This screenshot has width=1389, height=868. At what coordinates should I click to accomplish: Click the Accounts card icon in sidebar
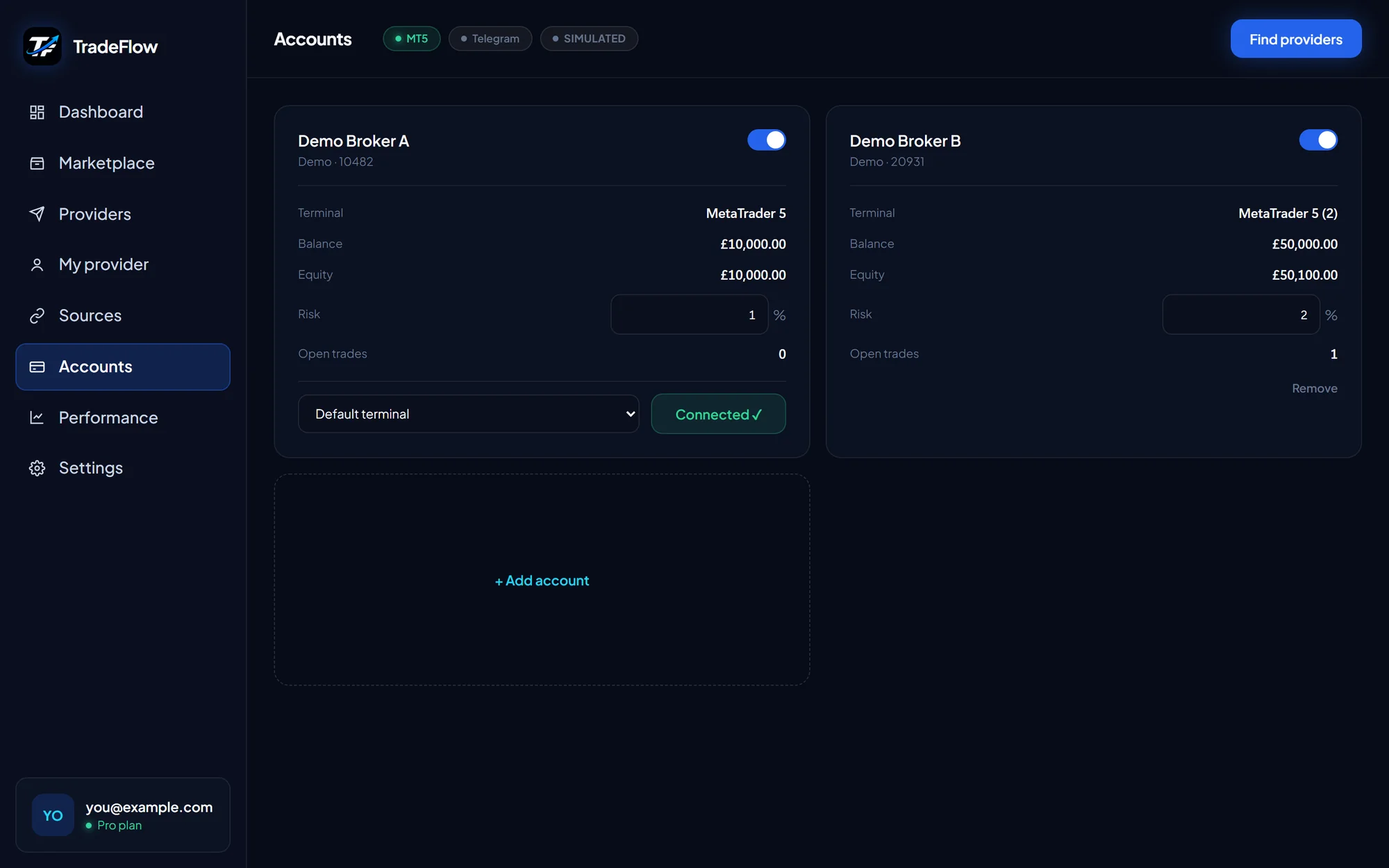pos(37,367)
